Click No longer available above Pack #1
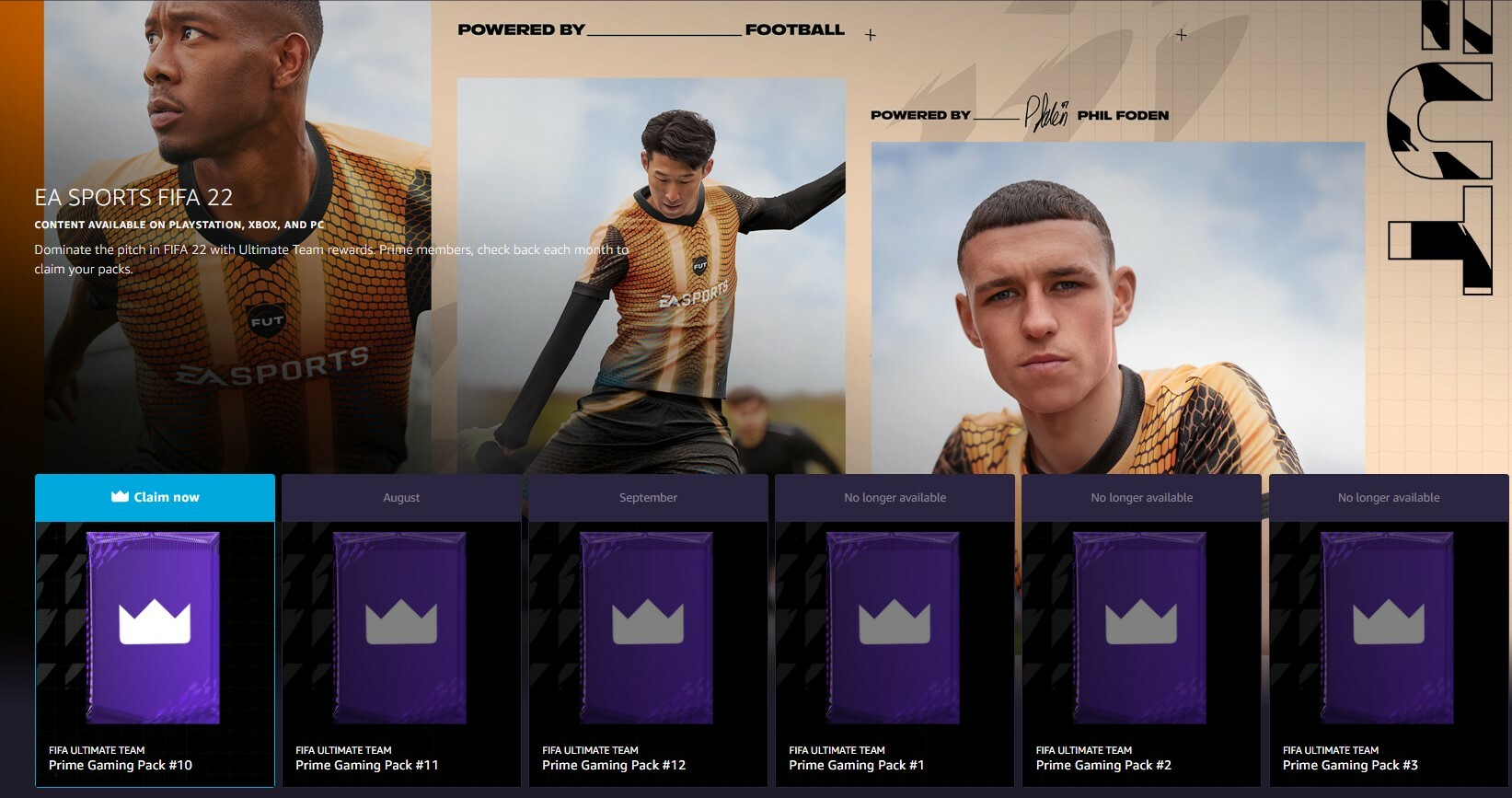 (x=895, y=498)
